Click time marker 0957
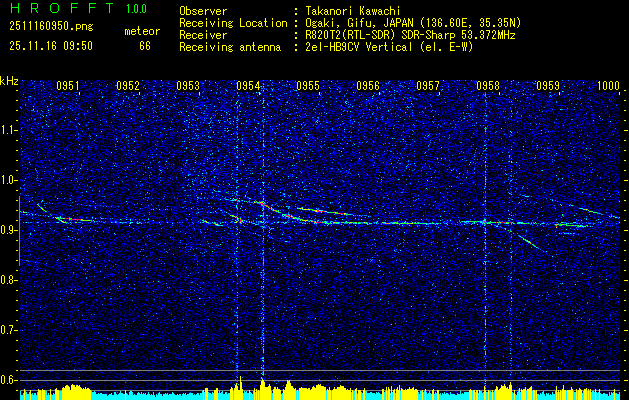The image size is (629, 400). click(x=428, y=85)
